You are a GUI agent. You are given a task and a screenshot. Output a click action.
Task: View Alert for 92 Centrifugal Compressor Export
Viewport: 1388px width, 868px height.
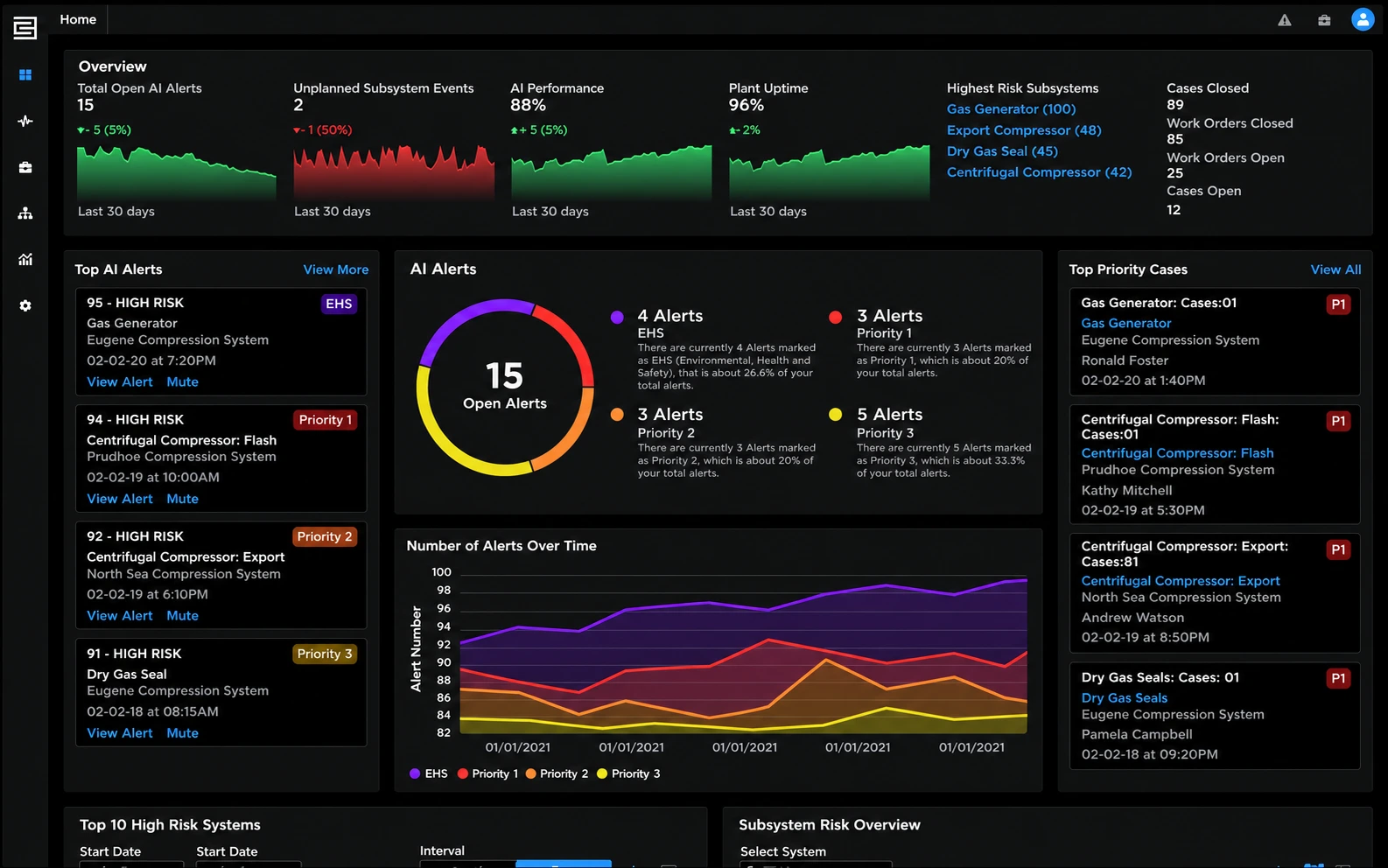(x=120, y=616)
